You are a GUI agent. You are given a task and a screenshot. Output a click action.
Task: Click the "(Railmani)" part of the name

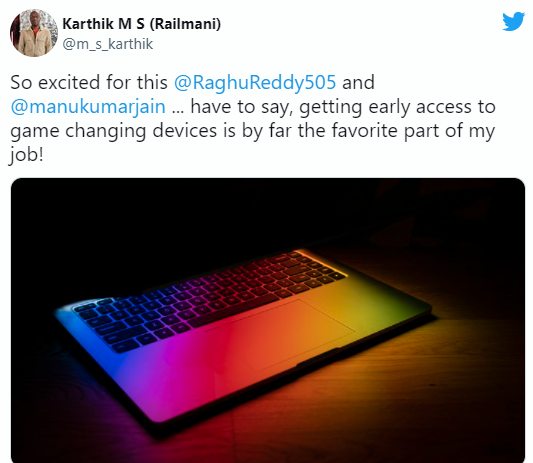[x=185, y=24]
